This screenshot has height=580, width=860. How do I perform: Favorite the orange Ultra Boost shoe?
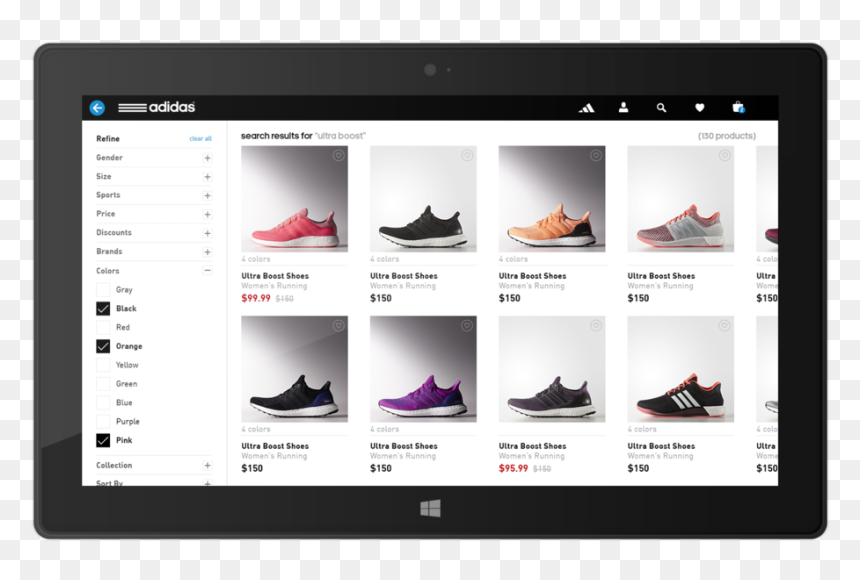(596, 155)
